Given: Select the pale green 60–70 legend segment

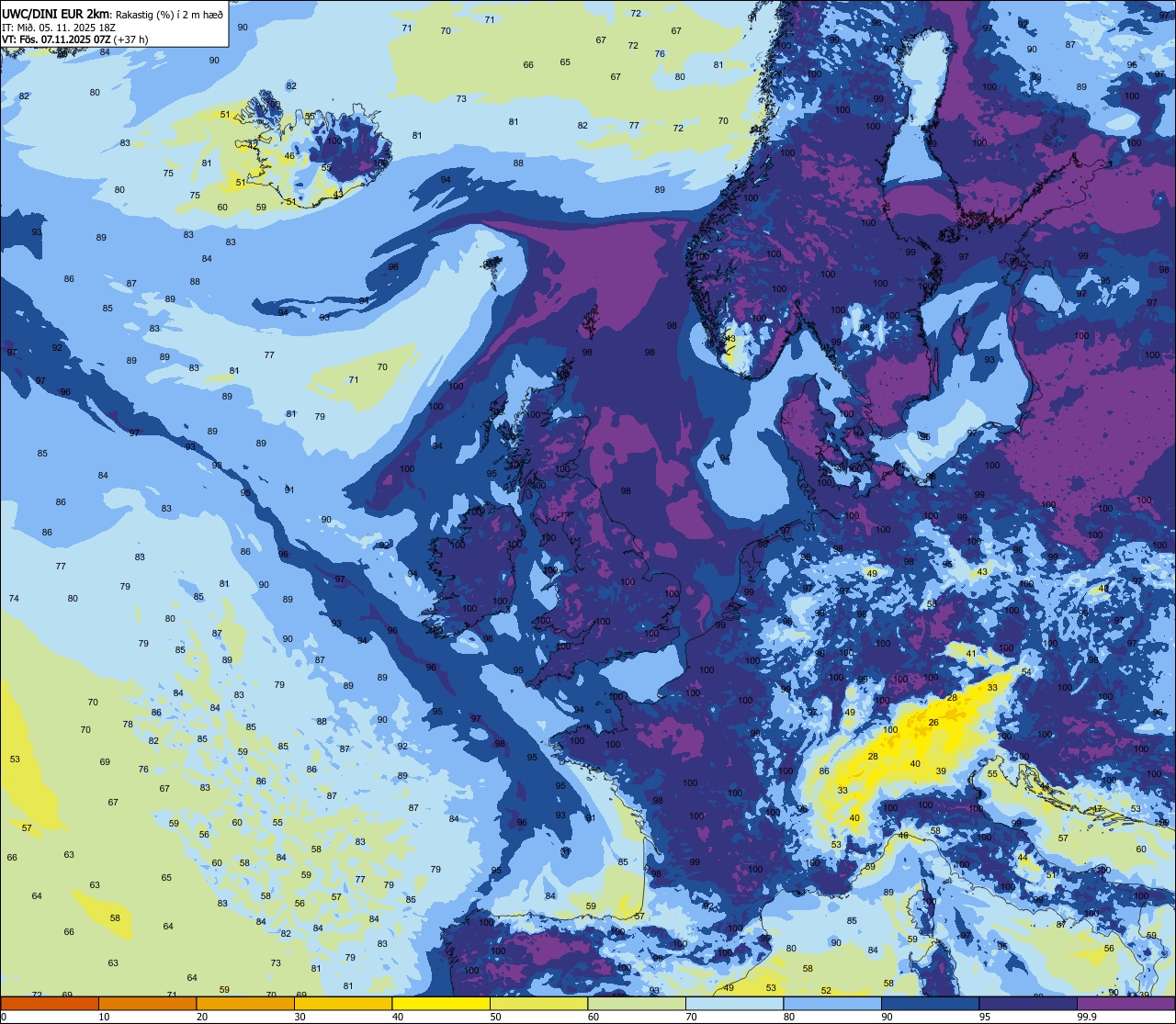Looking at the screenshot, I should pyautogui.click(x=637, y=1004).
